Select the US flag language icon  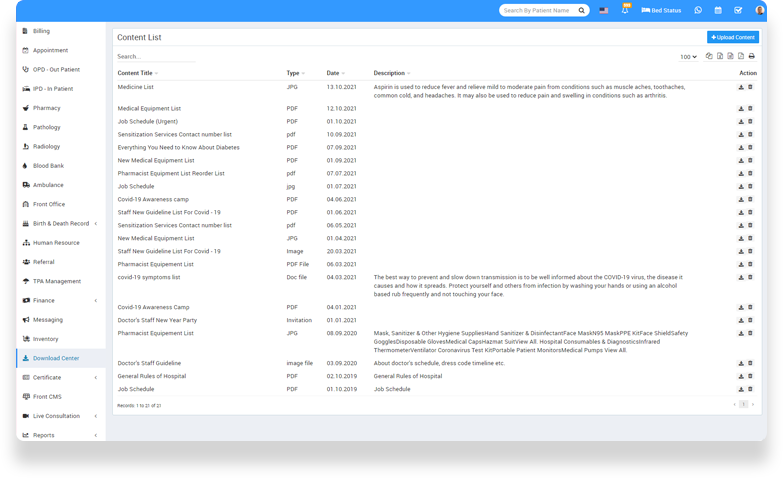tap(604, 10)
